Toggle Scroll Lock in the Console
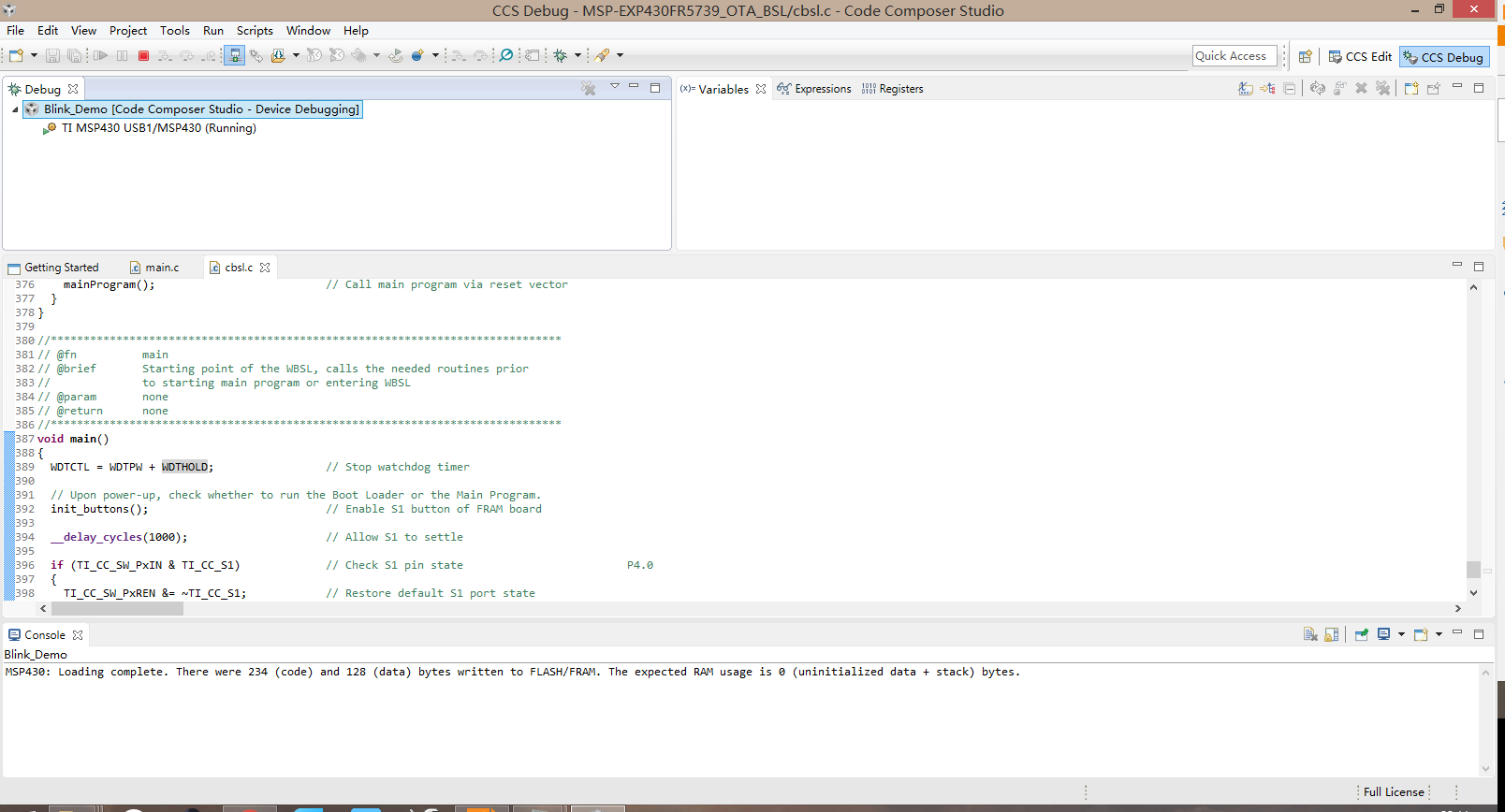The width and height of the screenshot is (1505, 812). click(1332, 634)
